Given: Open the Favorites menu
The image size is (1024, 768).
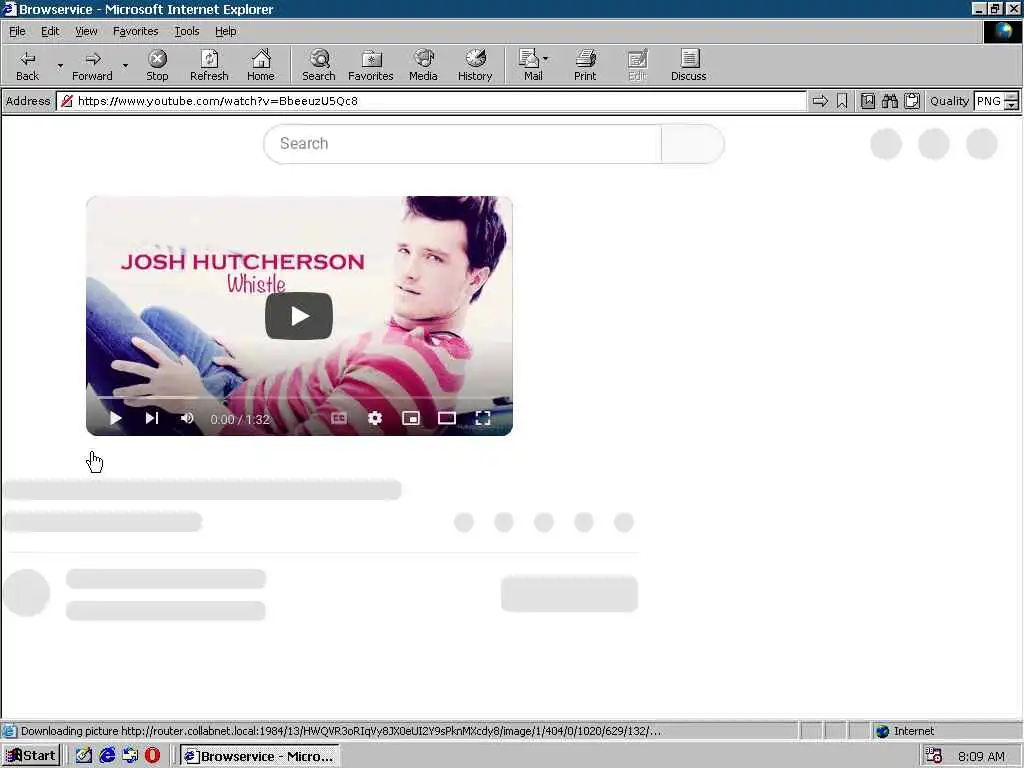Looking at the screenshot, I should point(135,31).
